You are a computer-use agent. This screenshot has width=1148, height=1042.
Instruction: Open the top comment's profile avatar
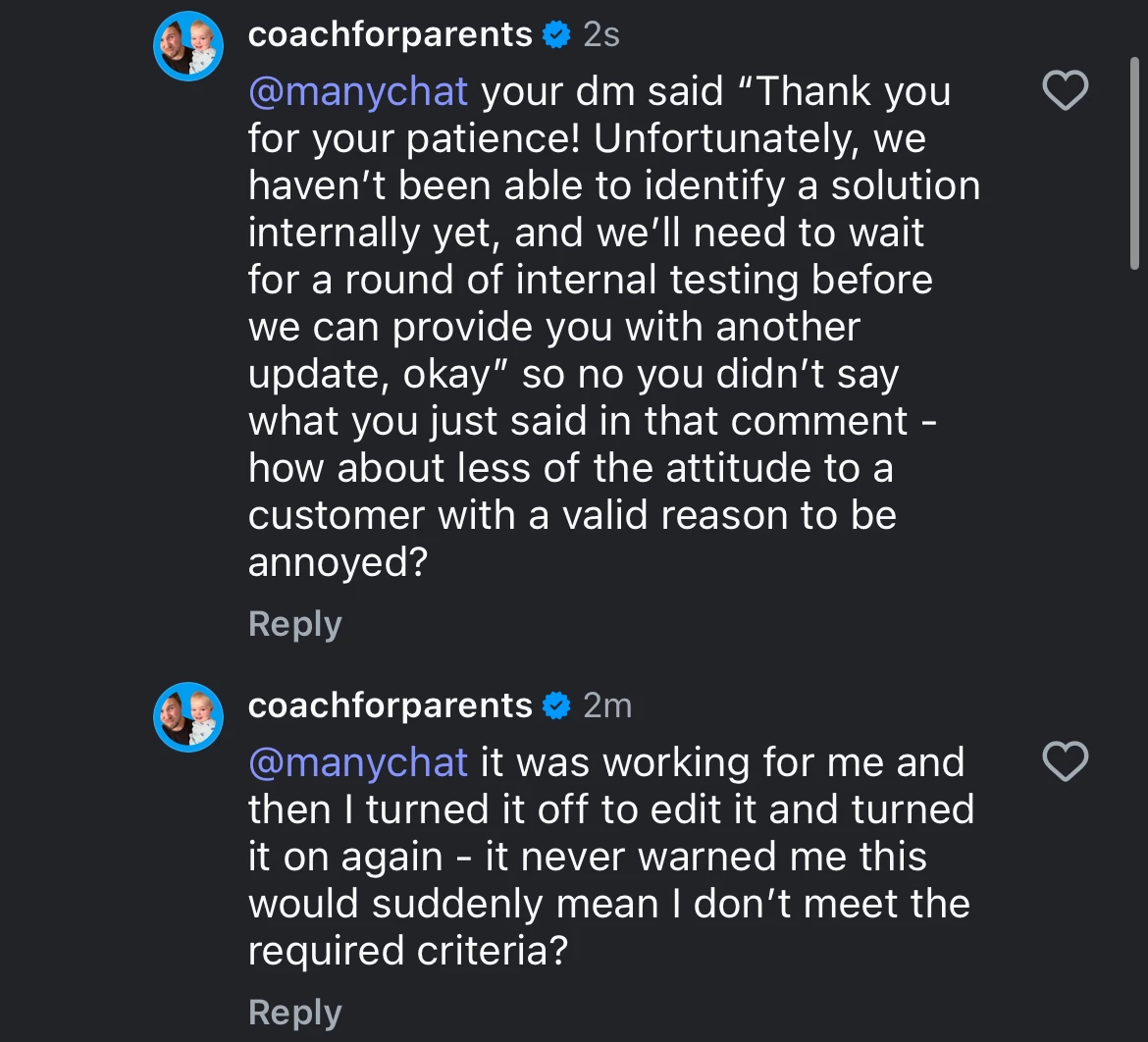tap(188, 46)
